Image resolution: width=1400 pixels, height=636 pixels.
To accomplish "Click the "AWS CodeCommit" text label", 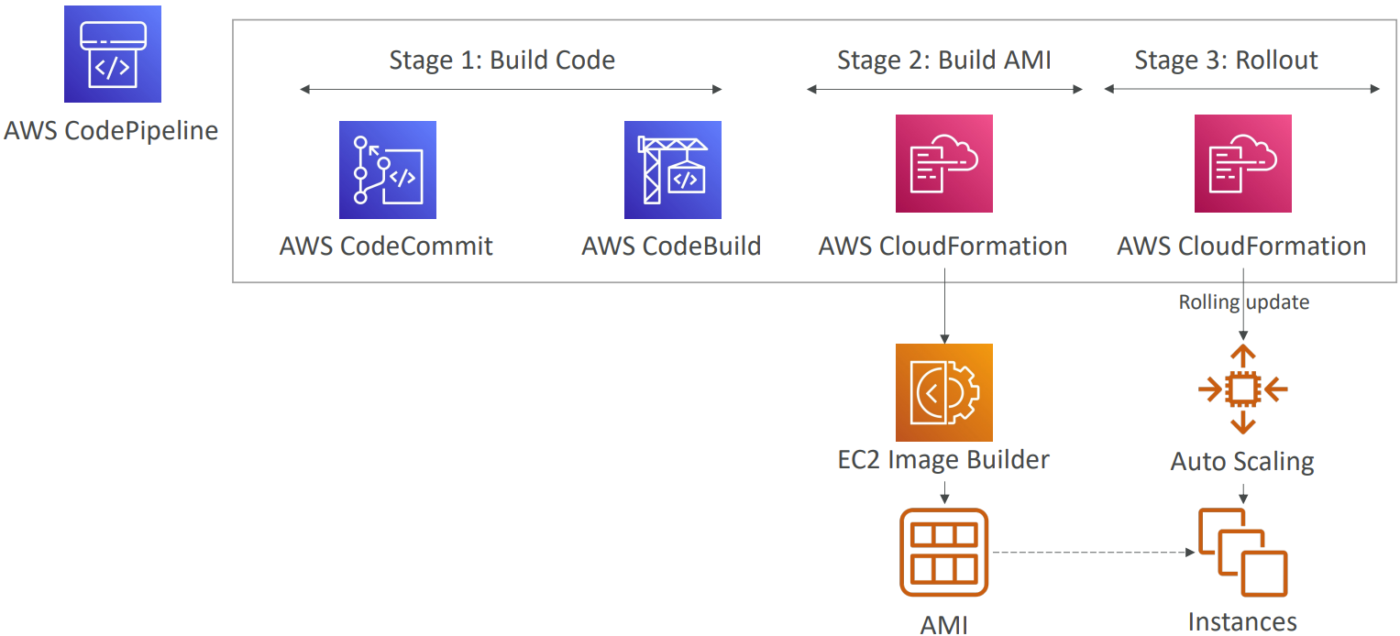I will tap(386, 246).
